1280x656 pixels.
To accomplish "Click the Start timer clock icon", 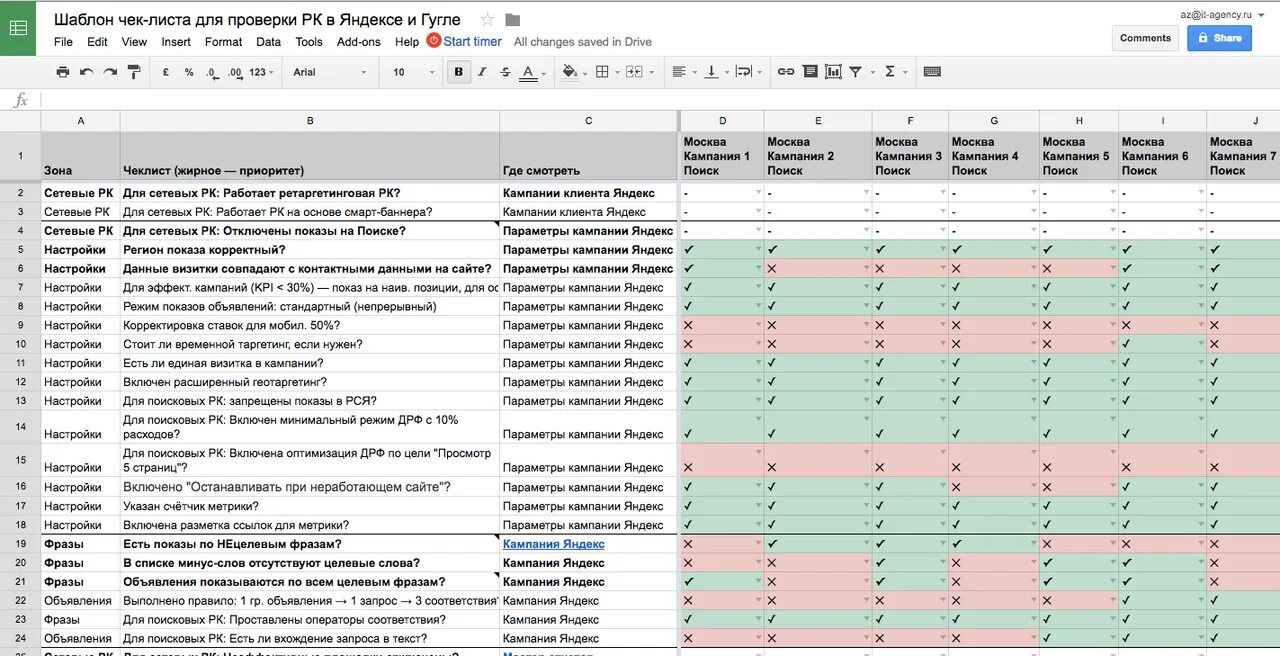I will coord(434,41).
